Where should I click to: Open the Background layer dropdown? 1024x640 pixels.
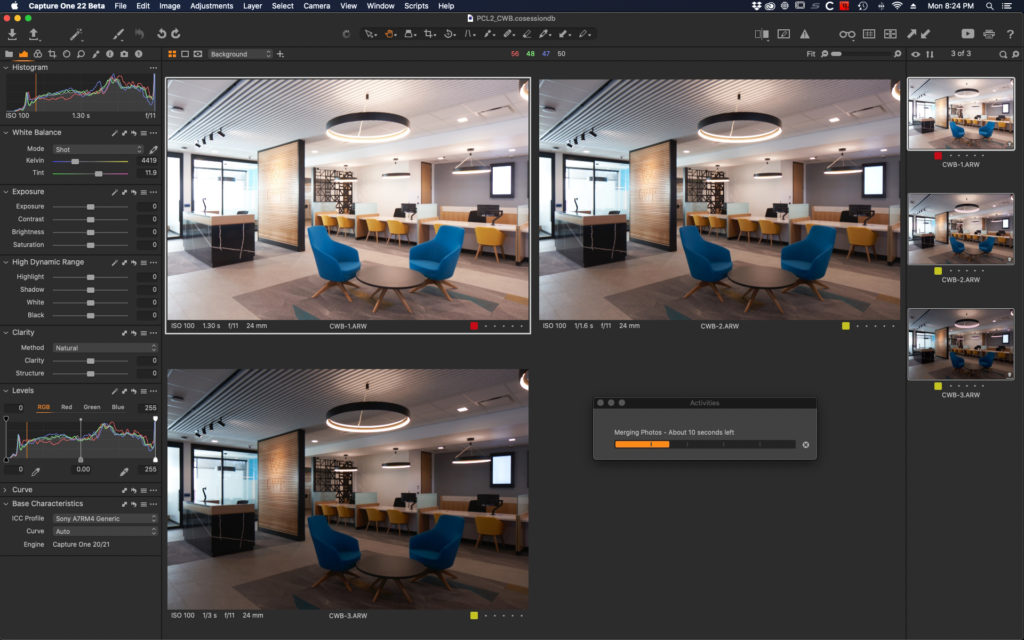(x=240, y=54)
